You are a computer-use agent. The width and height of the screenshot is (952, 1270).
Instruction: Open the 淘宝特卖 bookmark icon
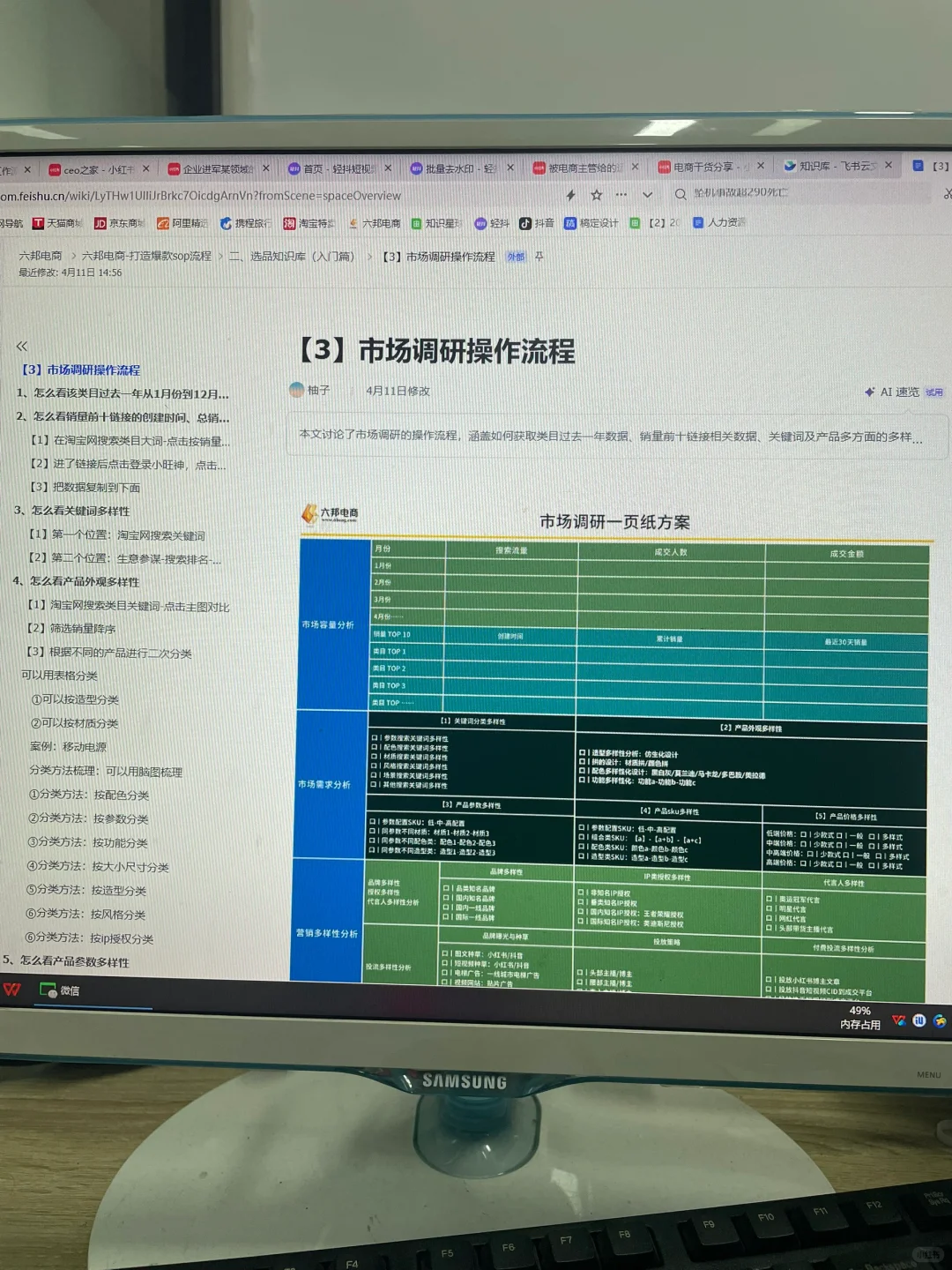[291, 225]
